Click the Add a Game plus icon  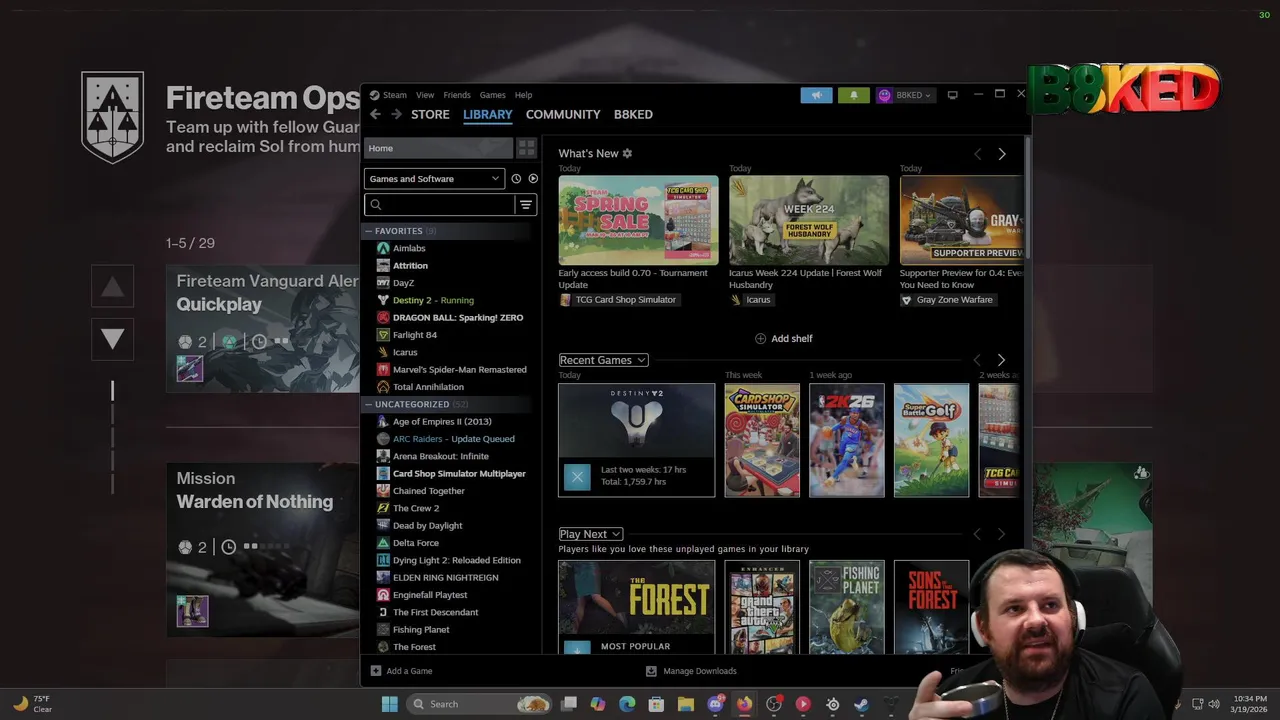coord(376,671)
